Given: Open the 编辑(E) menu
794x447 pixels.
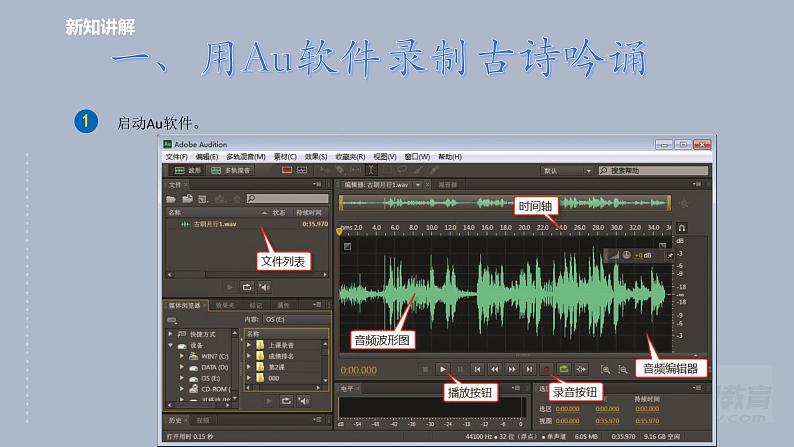Looking at the screenshot, I should (207, 157).
